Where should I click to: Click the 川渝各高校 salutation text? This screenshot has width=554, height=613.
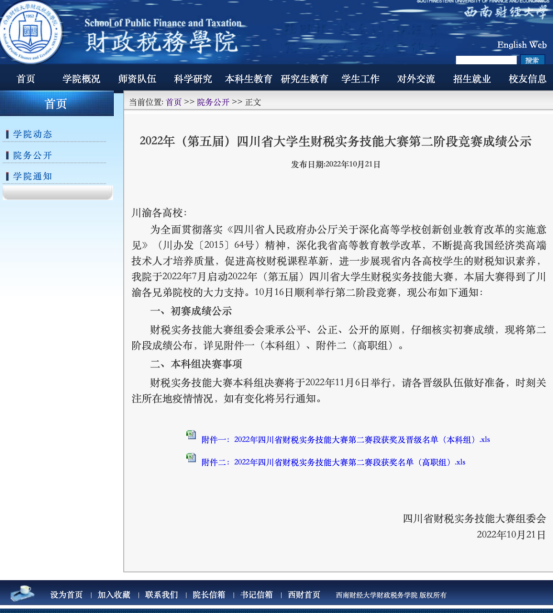coord(159,213)
